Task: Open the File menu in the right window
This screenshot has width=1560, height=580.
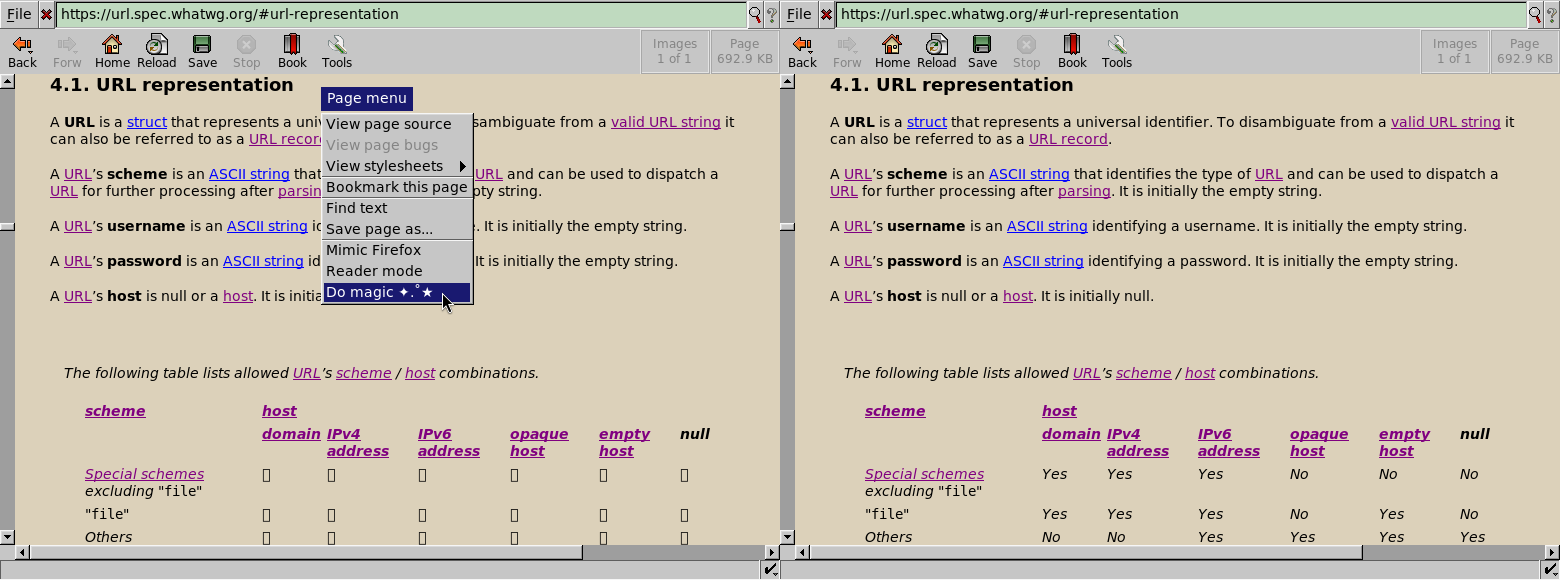Action: [x=799, y=15]
